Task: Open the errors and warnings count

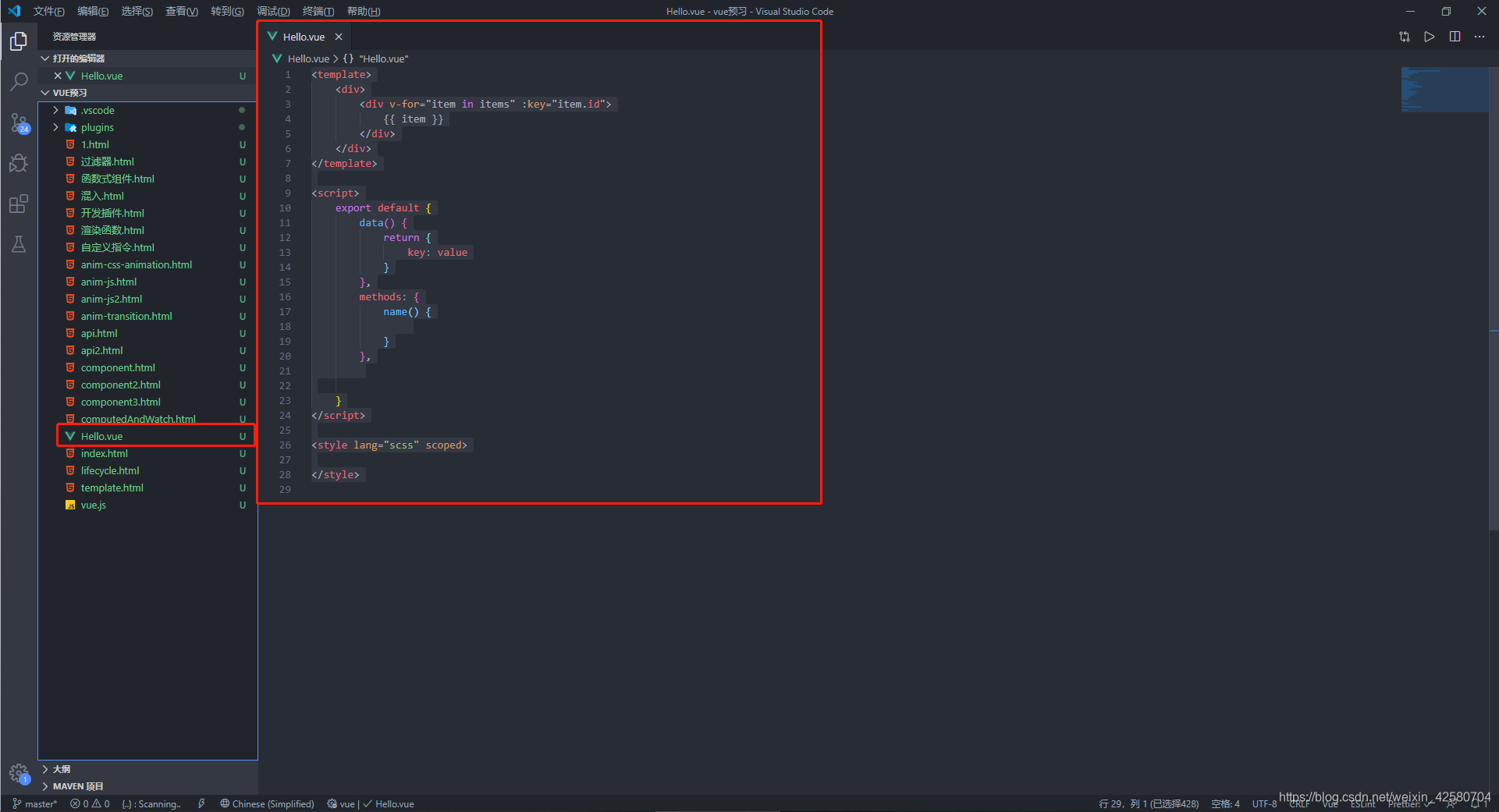Action: [x=90, y=803]
